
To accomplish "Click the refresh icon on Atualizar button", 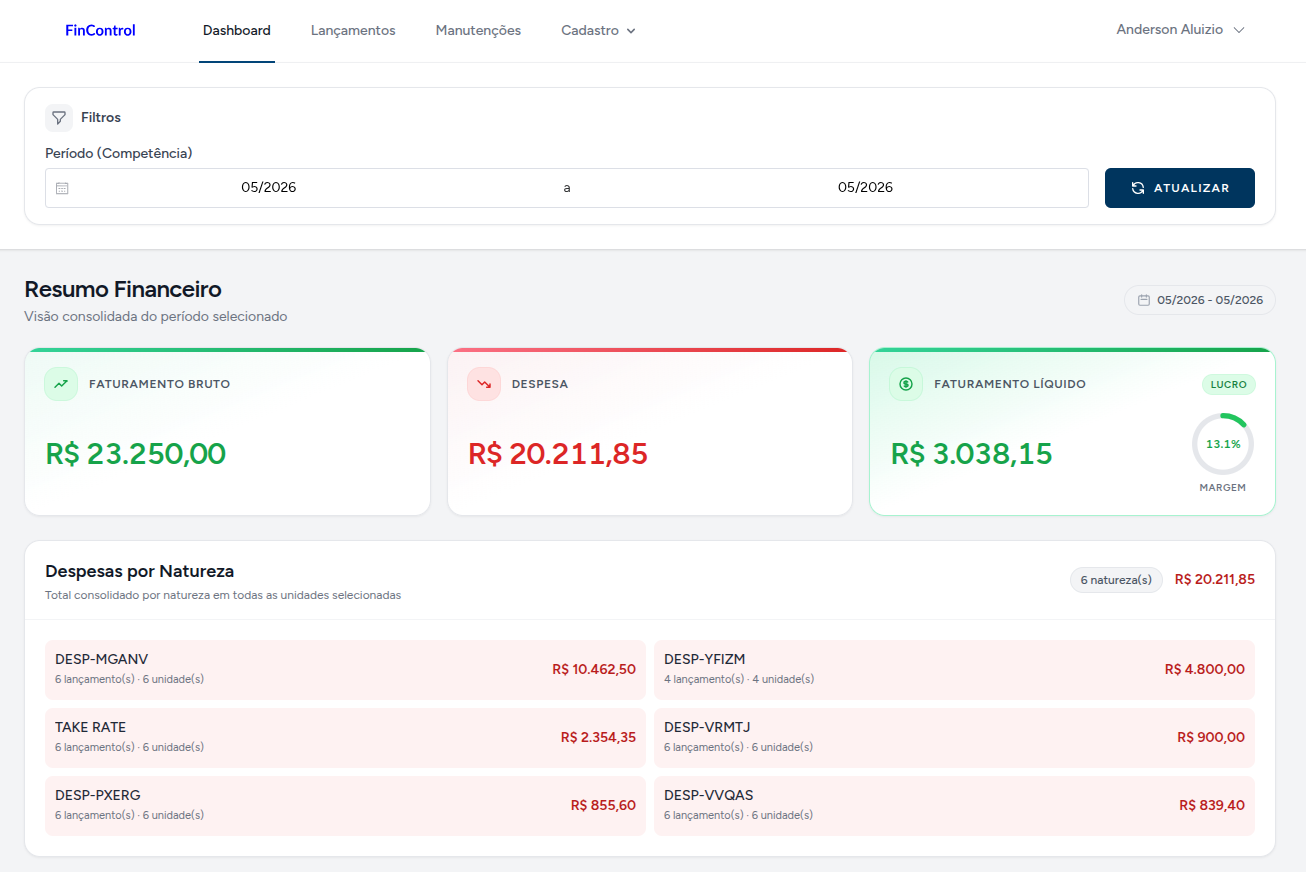I will [x=1138, y=188].
